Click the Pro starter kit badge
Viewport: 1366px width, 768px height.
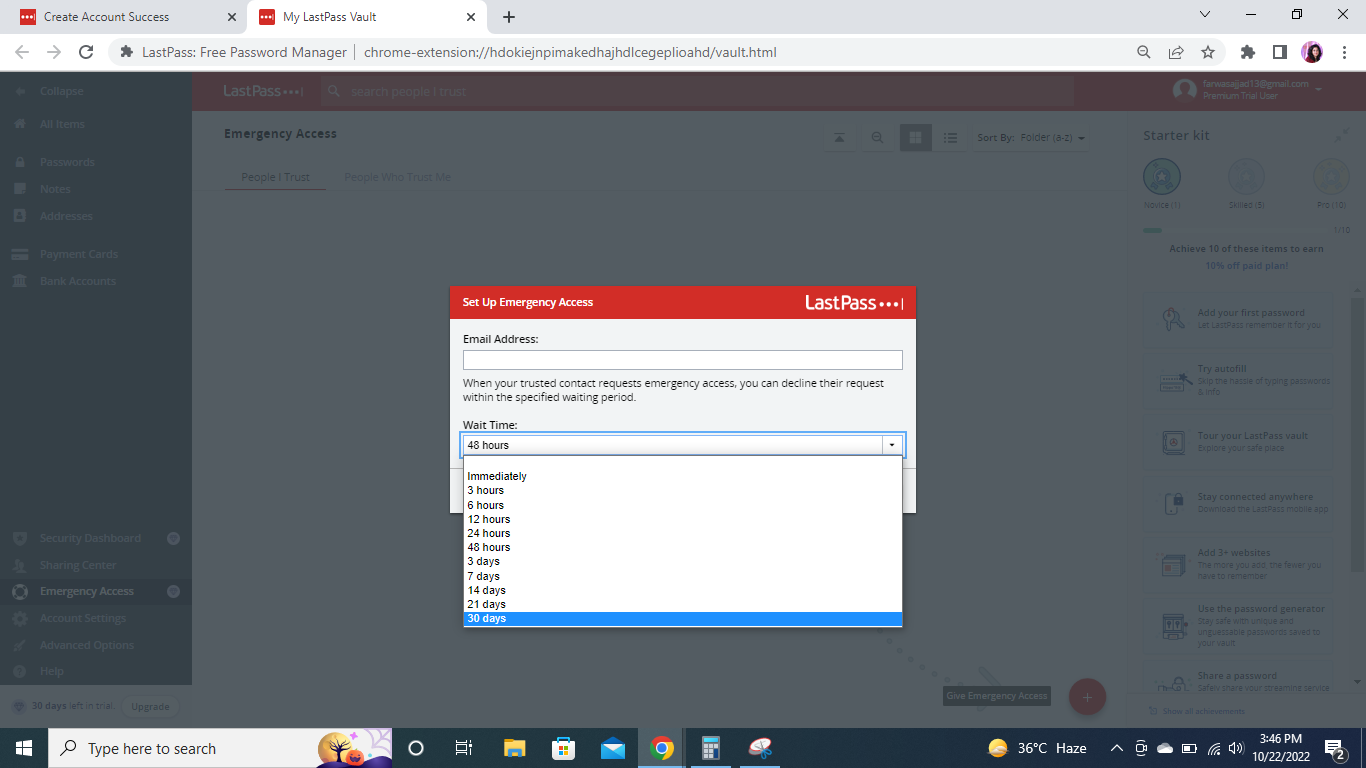tap(1331, 177)
